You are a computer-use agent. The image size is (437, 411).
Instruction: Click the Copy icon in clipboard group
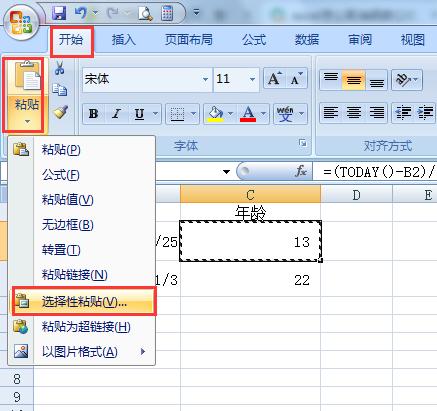click(60, 90)
